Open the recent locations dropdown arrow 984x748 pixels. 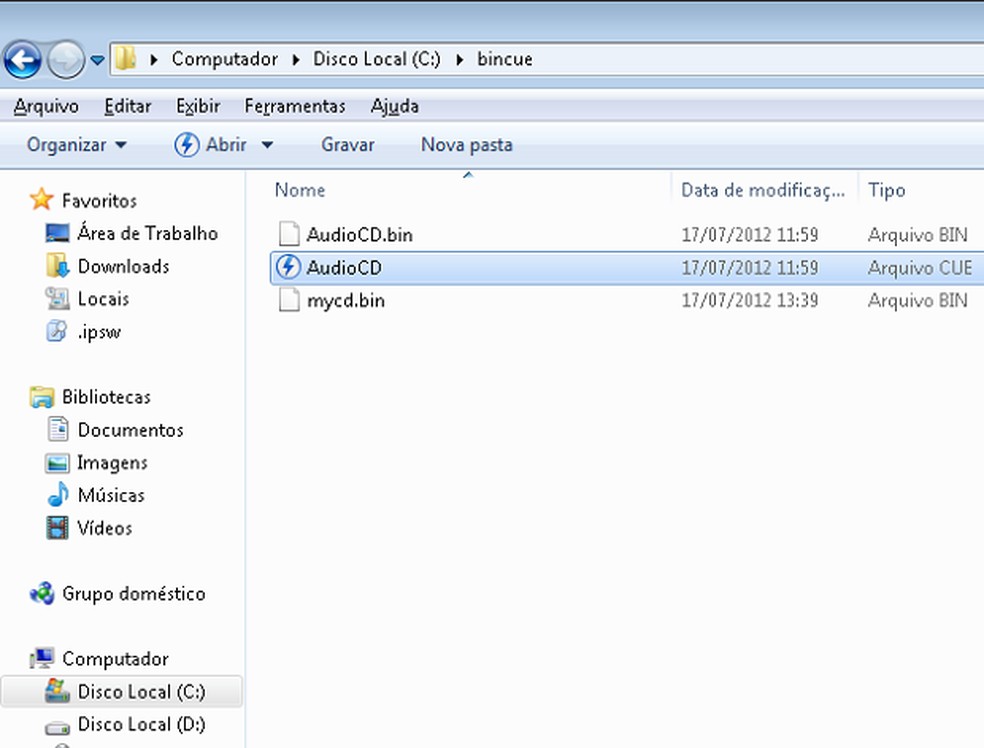97,60
